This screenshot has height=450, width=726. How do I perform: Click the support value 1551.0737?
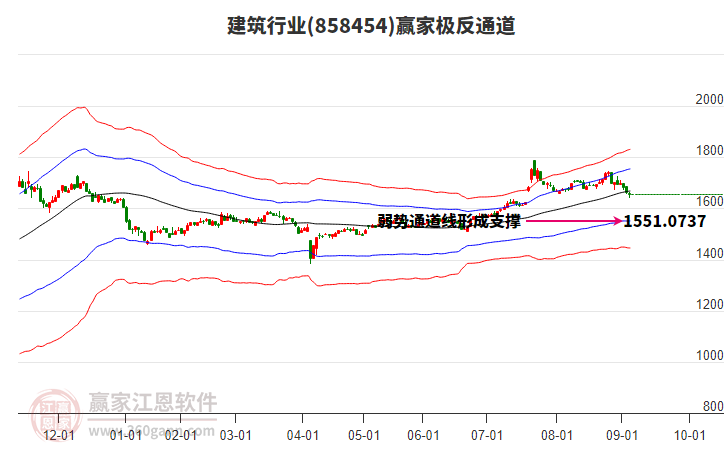tap(665, 221)
